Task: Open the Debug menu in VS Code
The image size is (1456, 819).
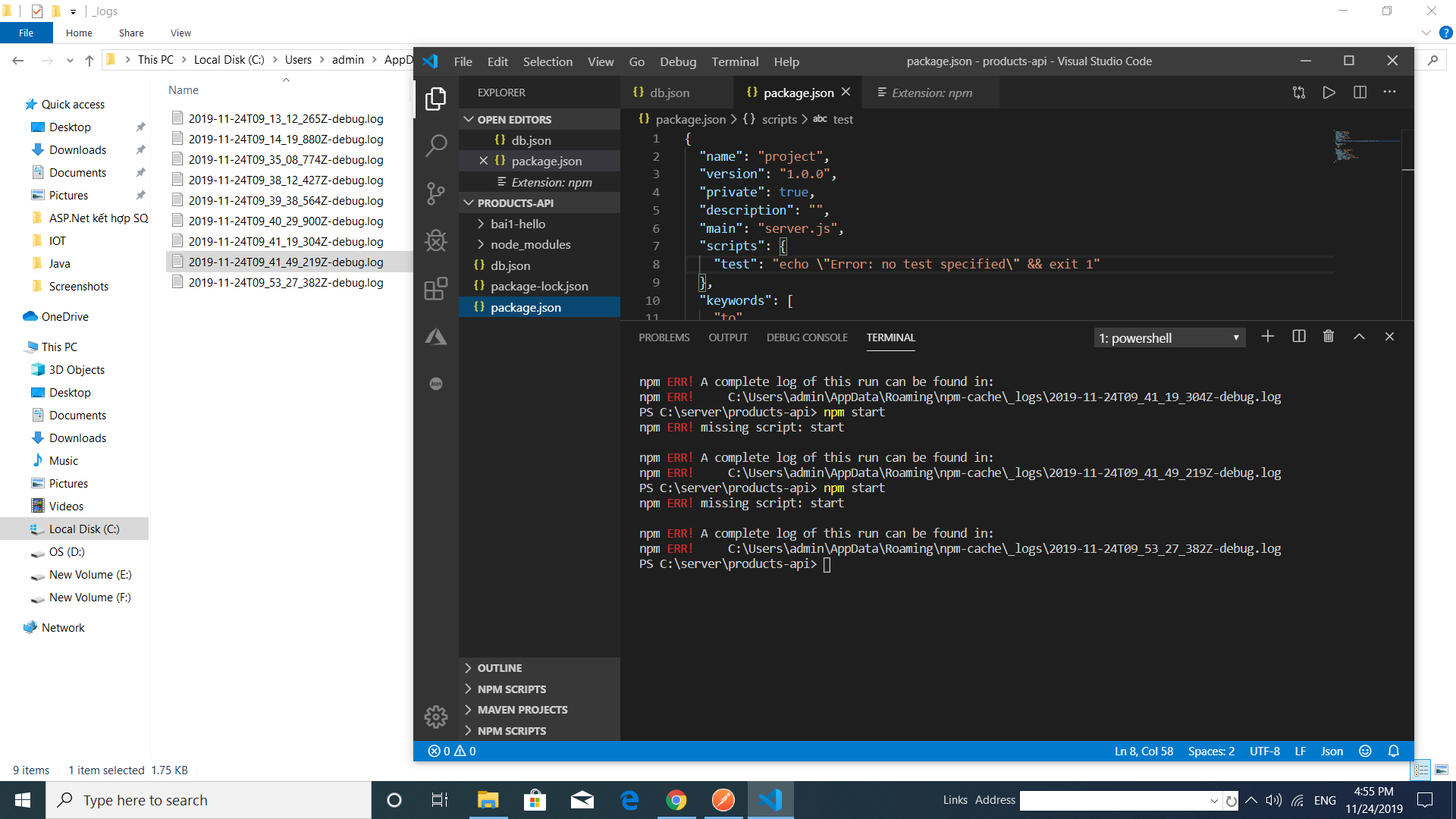Action: tap(678, 61)
